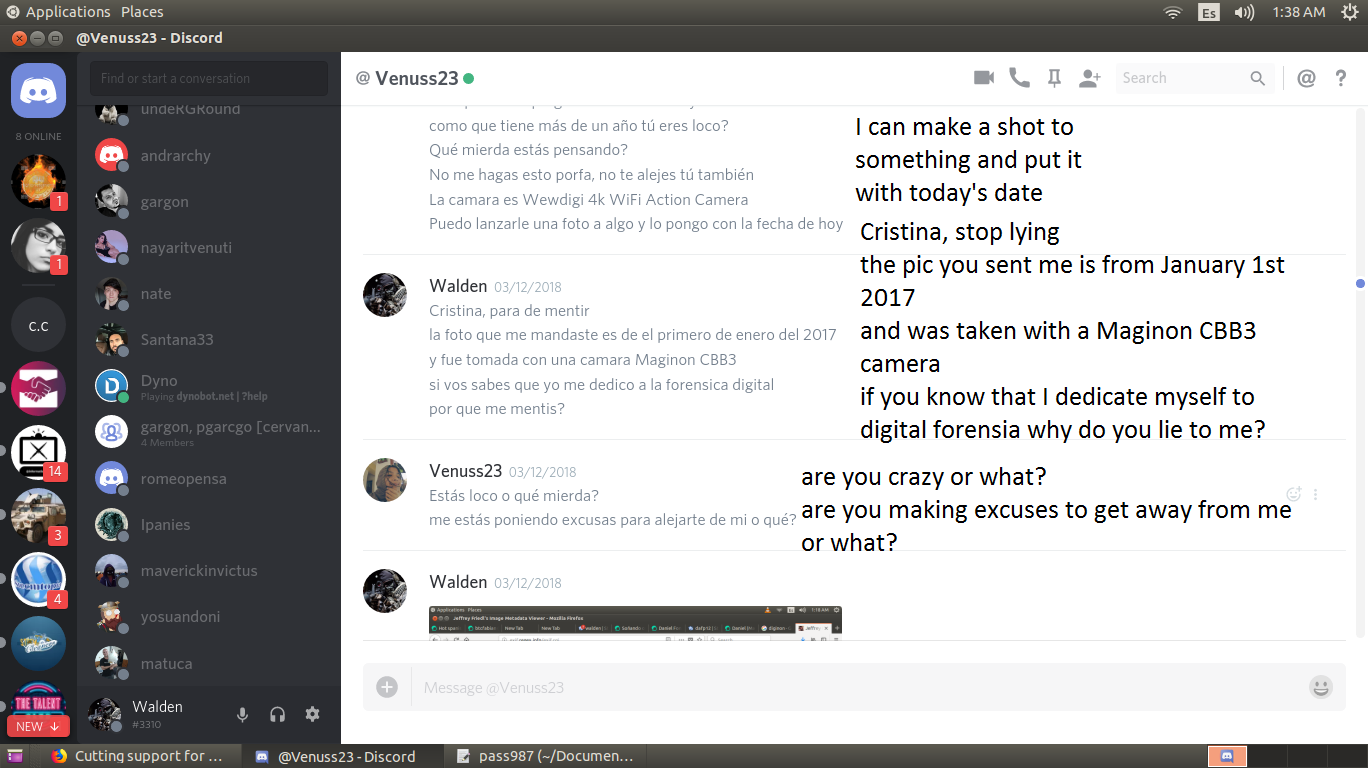The width and height of the screenshot is (1368, 768).
Task: Start a voice call with Venuss23
Action: click(x=1019, y=78)
